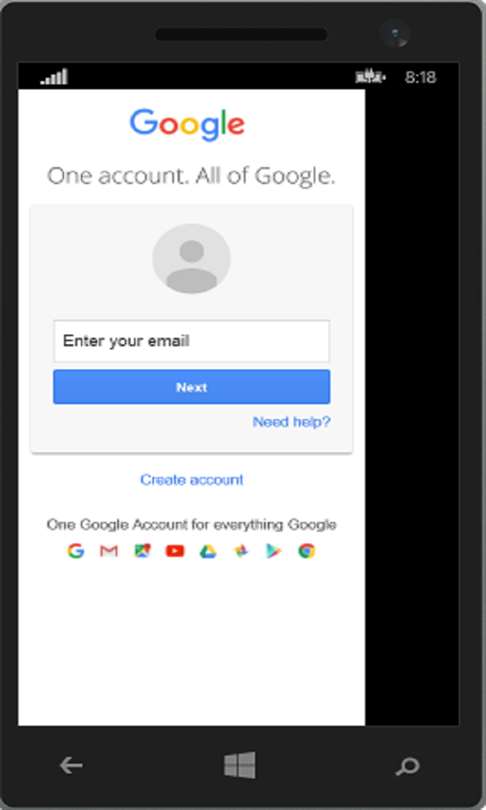Focus the Enter your email field

(191, 341)
